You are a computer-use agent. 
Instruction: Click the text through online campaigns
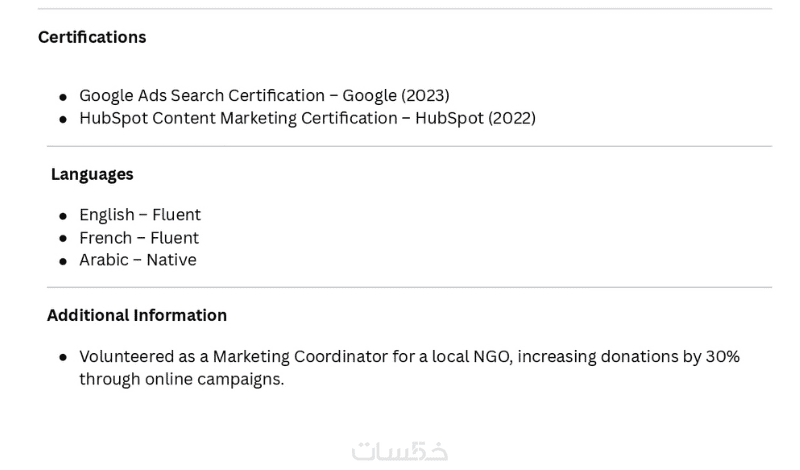[181, 379]
